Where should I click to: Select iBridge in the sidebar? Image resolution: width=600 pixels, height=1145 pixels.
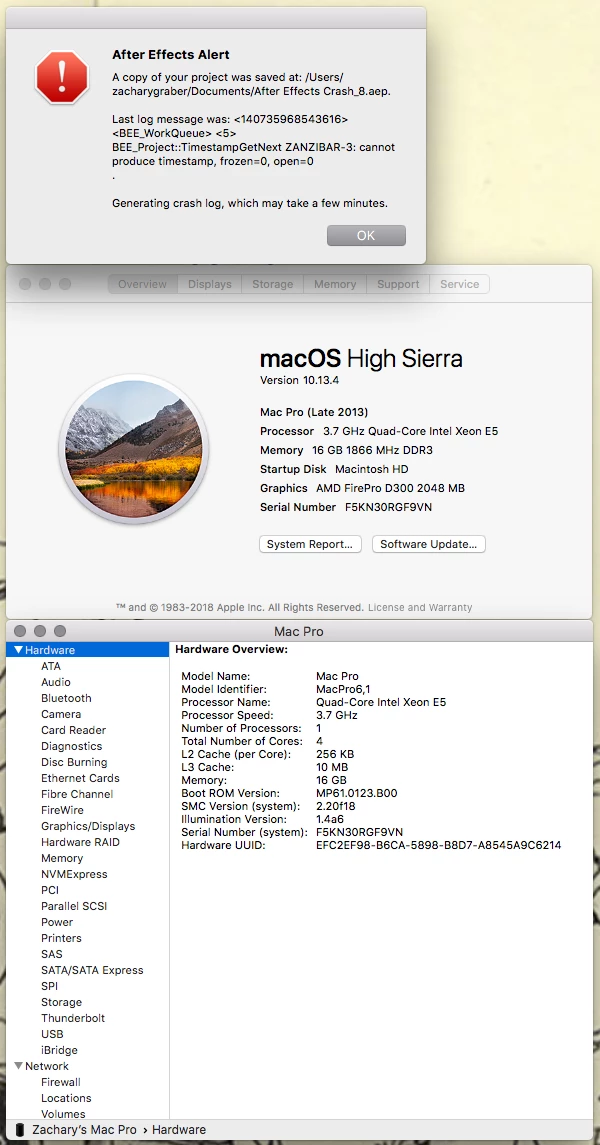59,1050
